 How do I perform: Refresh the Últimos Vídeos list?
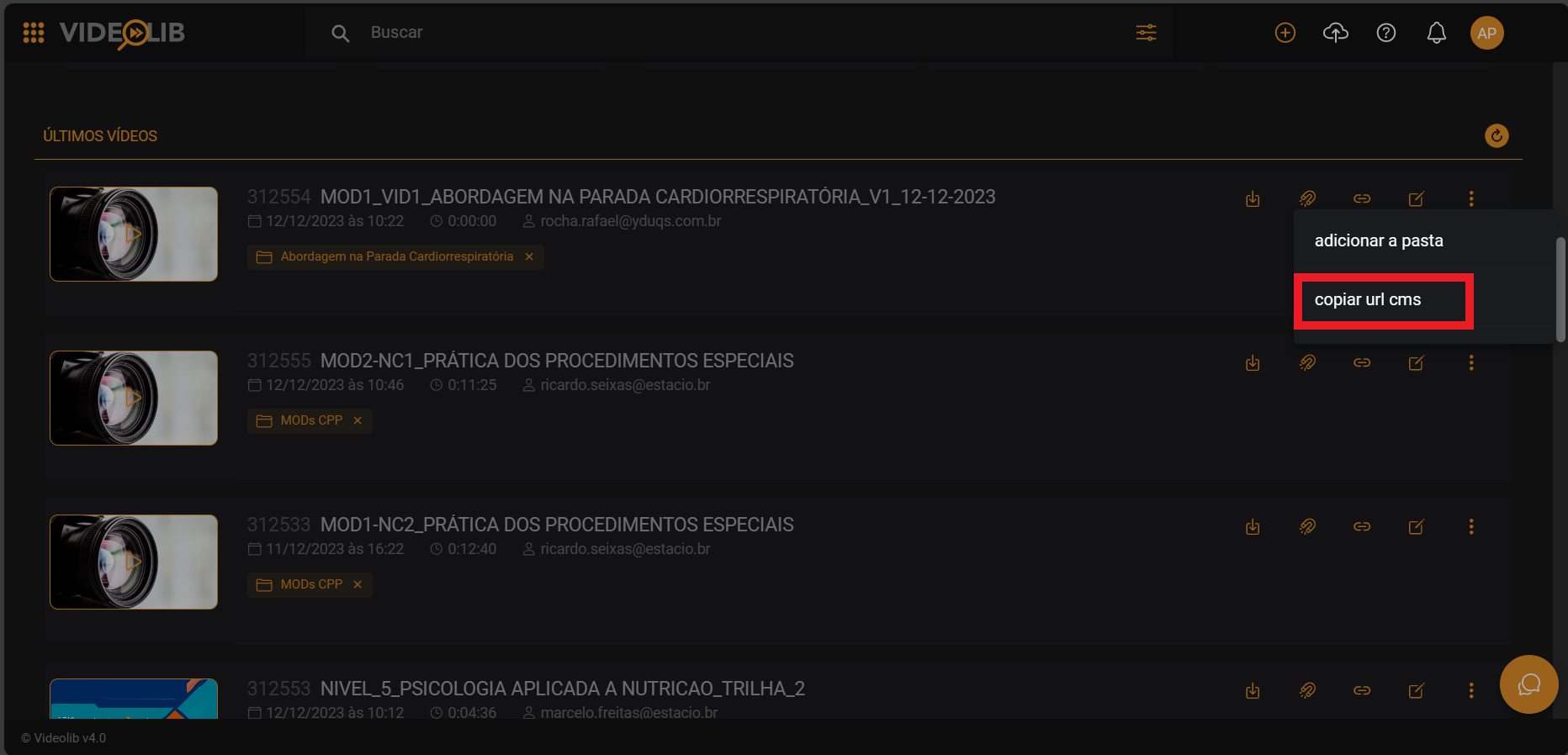[1496, 135]
